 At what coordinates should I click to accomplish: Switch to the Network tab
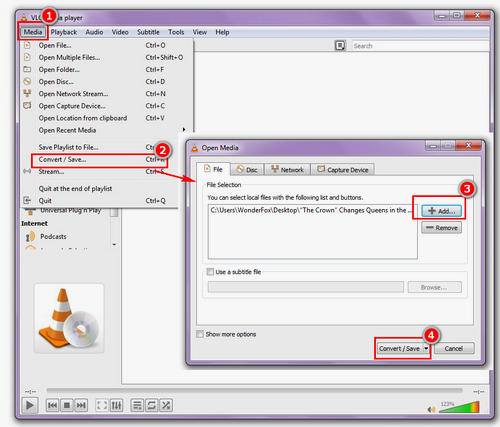pos(287,170)
